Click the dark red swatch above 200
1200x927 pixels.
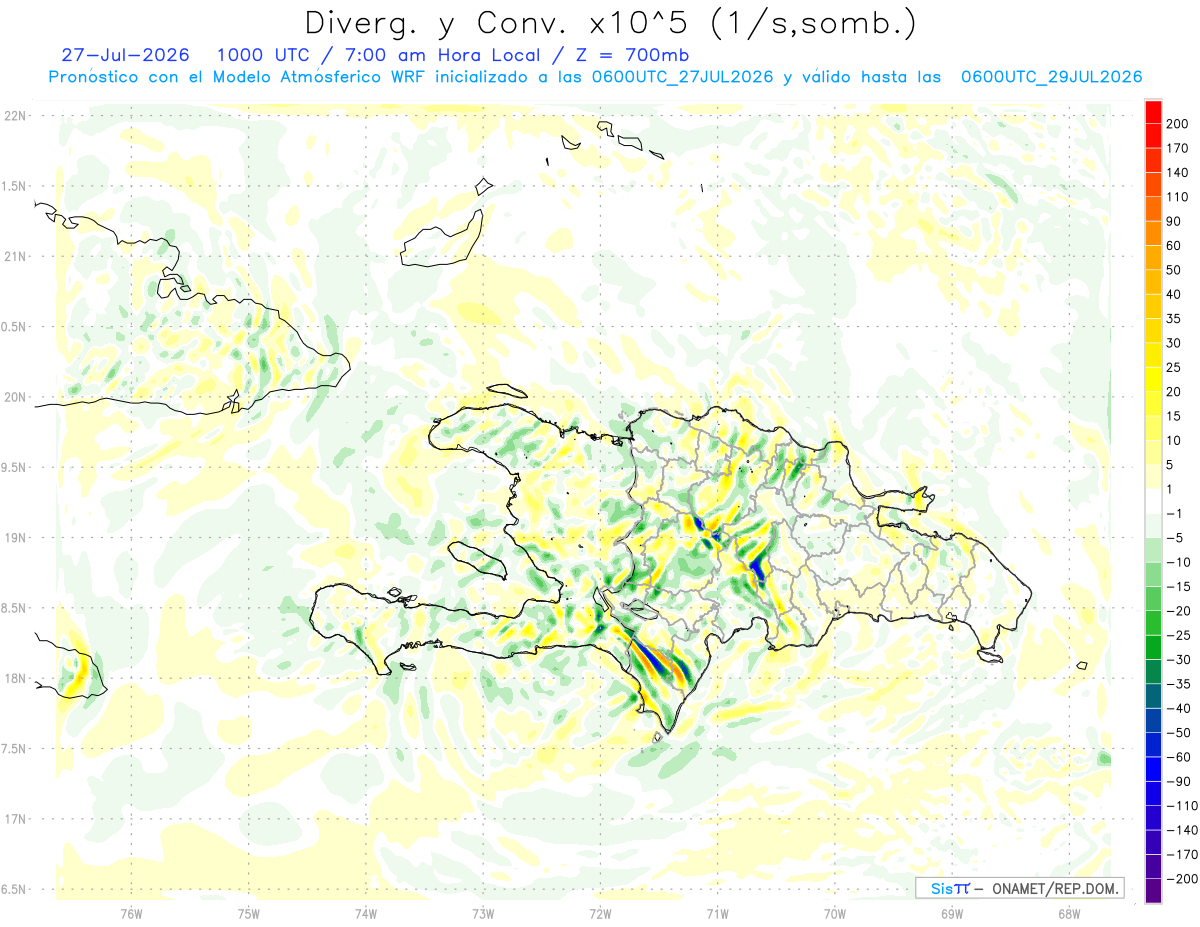pos(1153,111)
